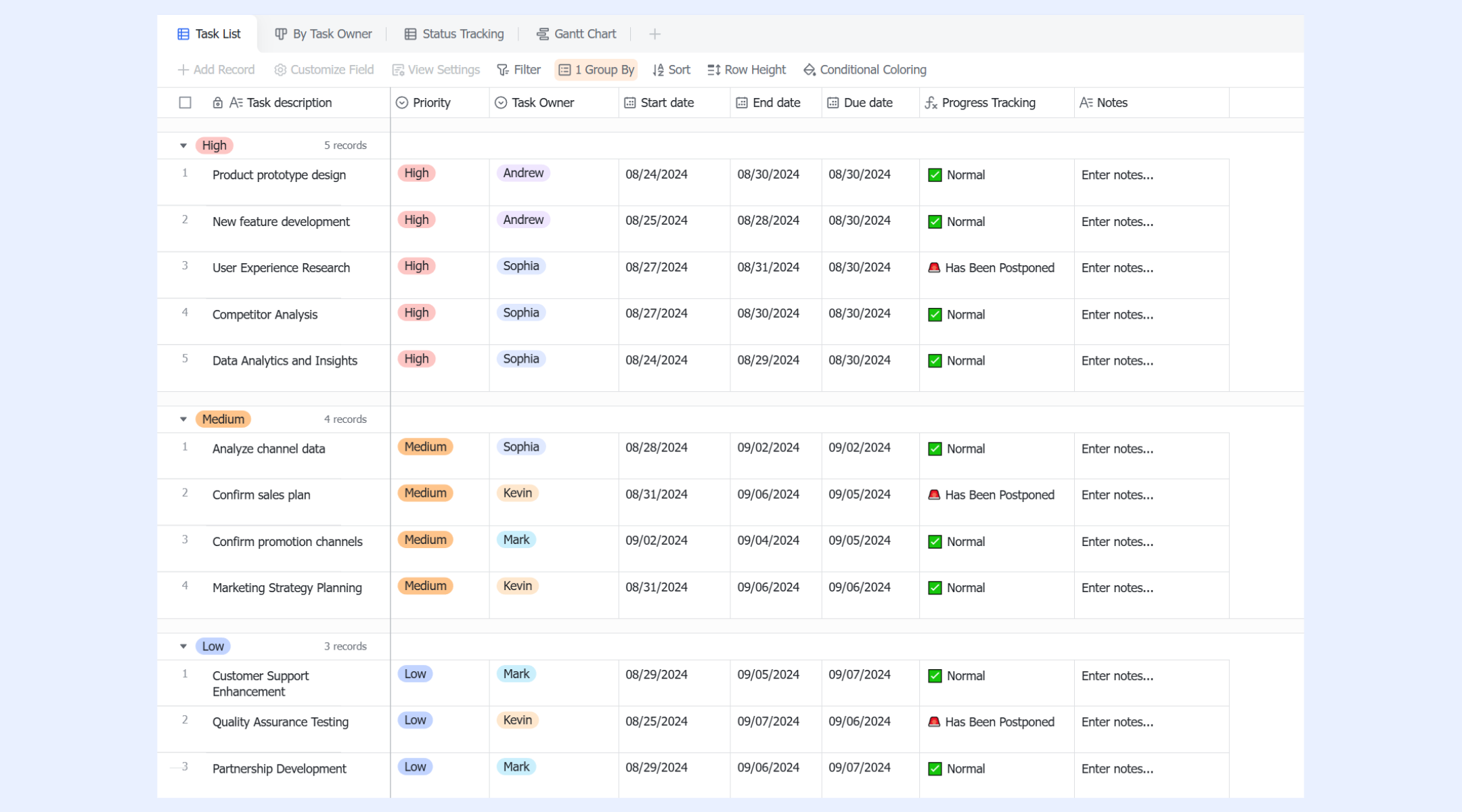
Task: Switch to the Gantt Chart tab
Action: pyautogui.click(x=576, y=34)
